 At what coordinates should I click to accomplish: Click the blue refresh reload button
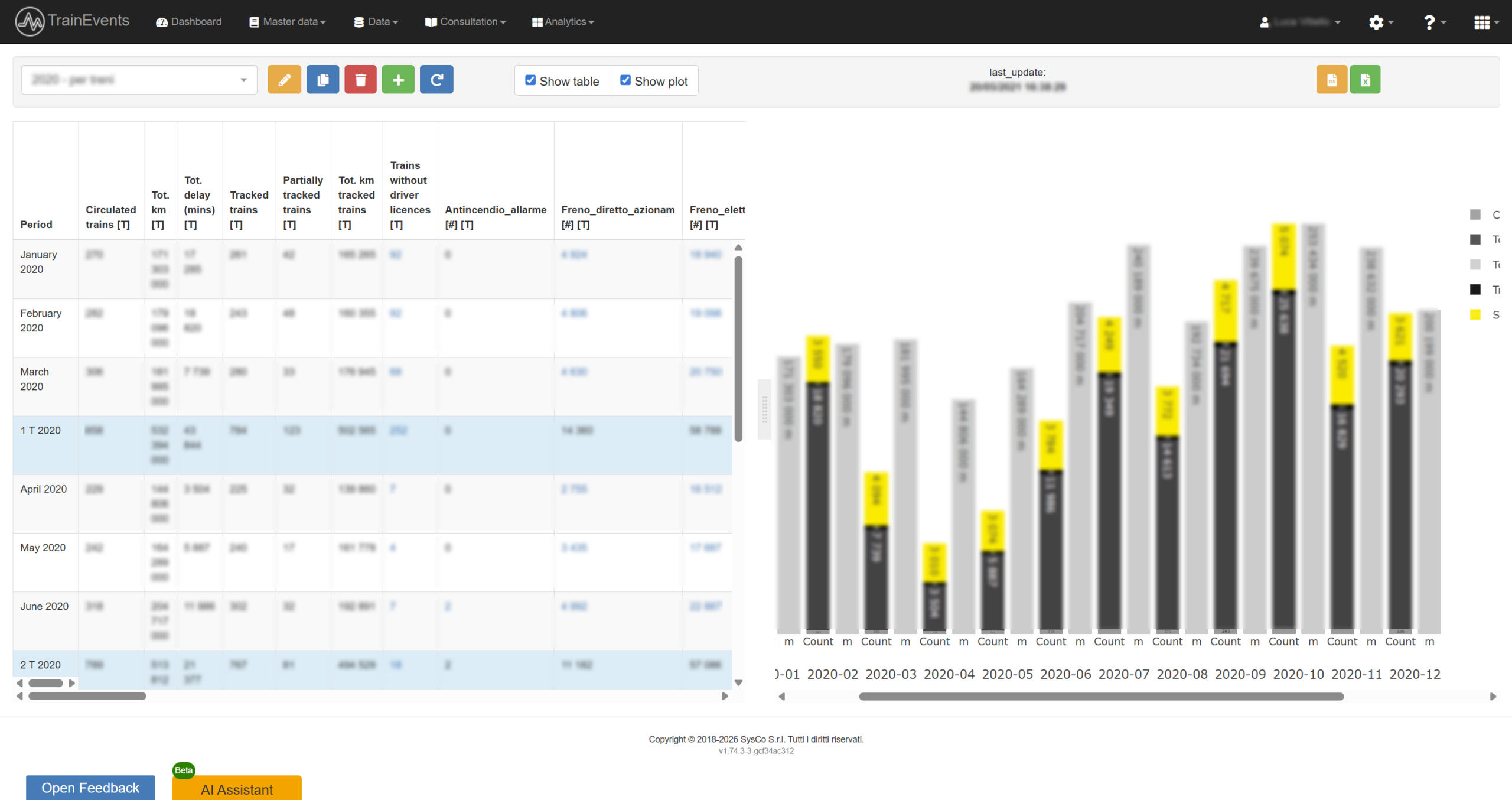[x=436, y=80]
